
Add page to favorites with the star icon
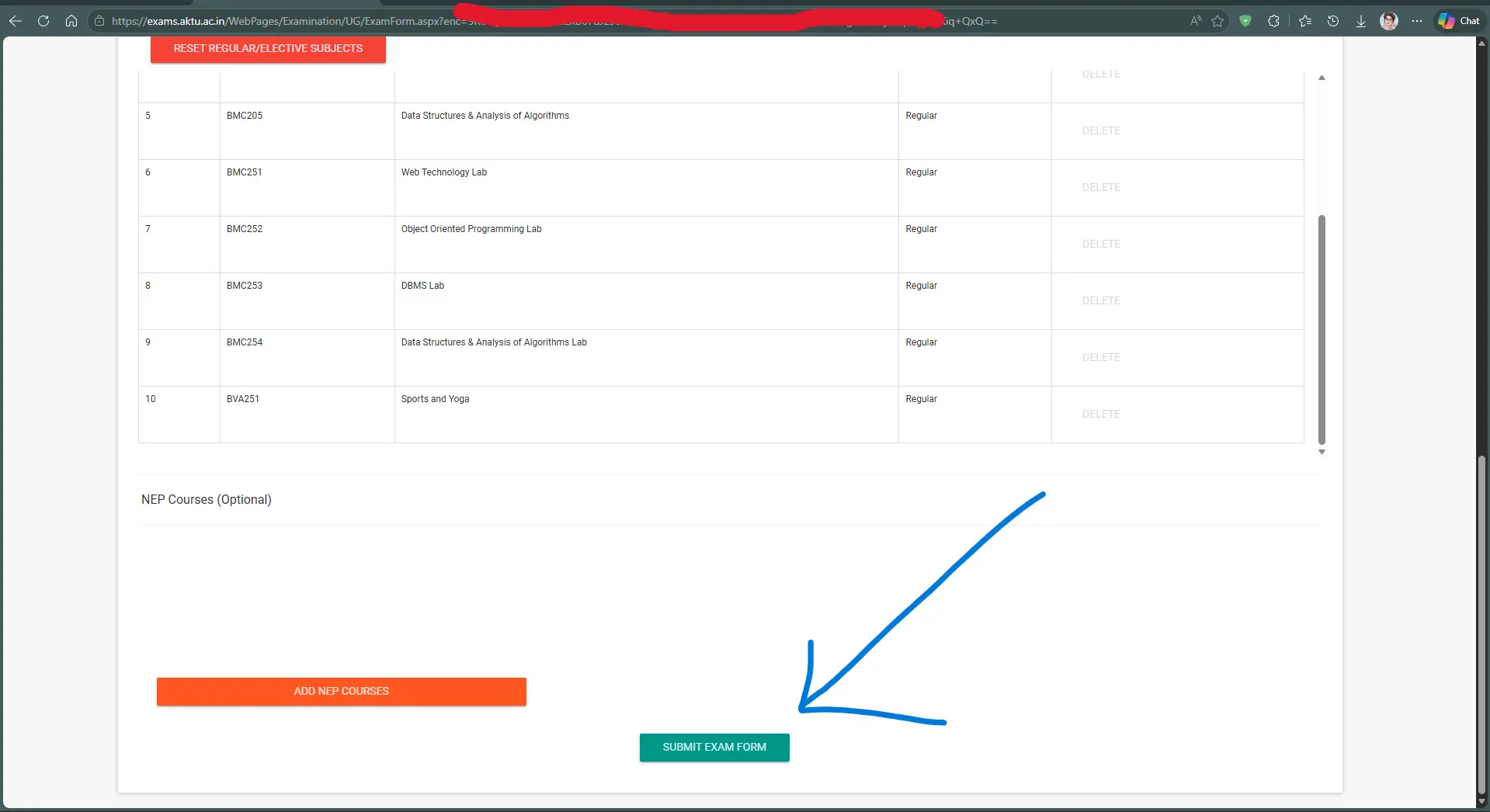[x=1217, y=21]
